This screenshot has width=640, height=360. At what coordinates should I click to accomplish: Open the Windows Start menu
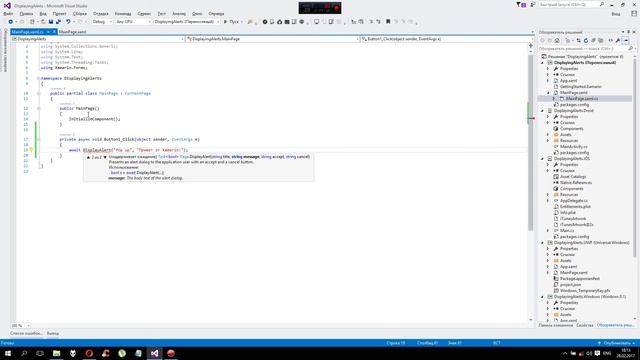tap(8, 353)
